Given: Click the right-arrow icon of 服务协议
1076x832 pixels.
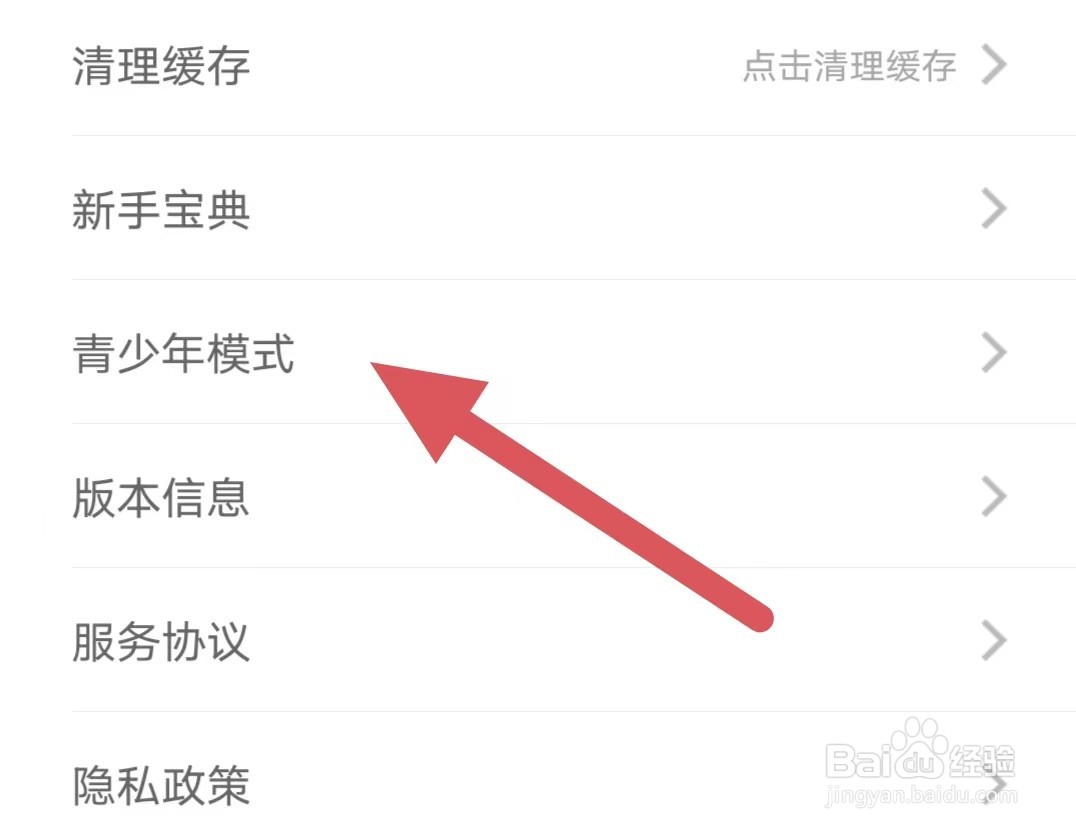Looking at the screenshot, I should [x=994, y=640].
